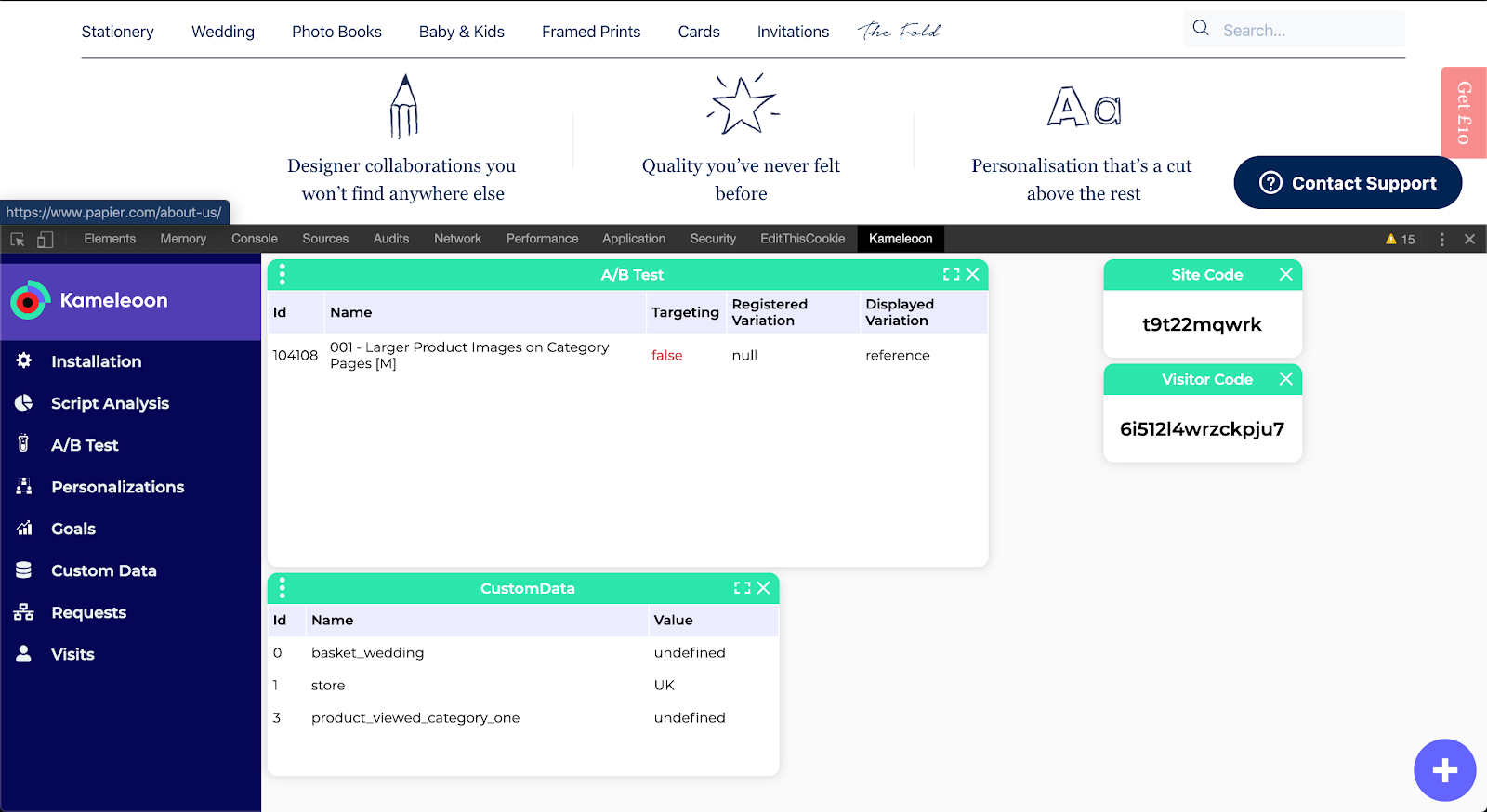Click into the Search field
1487x812 pixels.
pos(1295,30)
